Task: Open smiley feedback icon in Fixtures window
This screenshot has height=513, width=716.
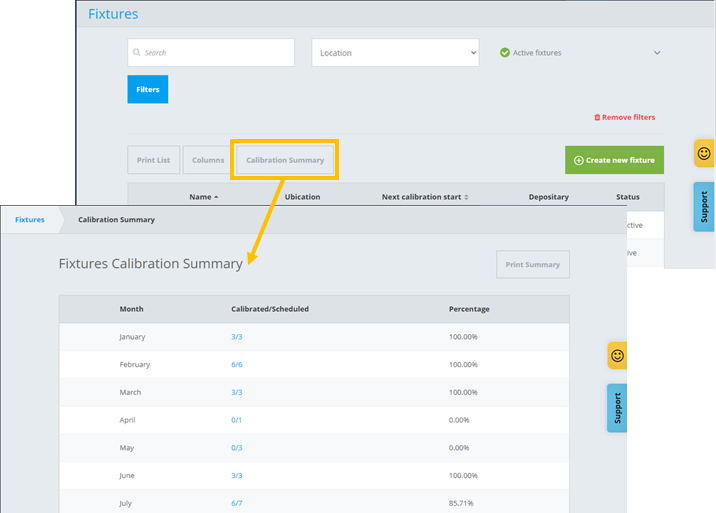Action: click(x=704, y=153)
